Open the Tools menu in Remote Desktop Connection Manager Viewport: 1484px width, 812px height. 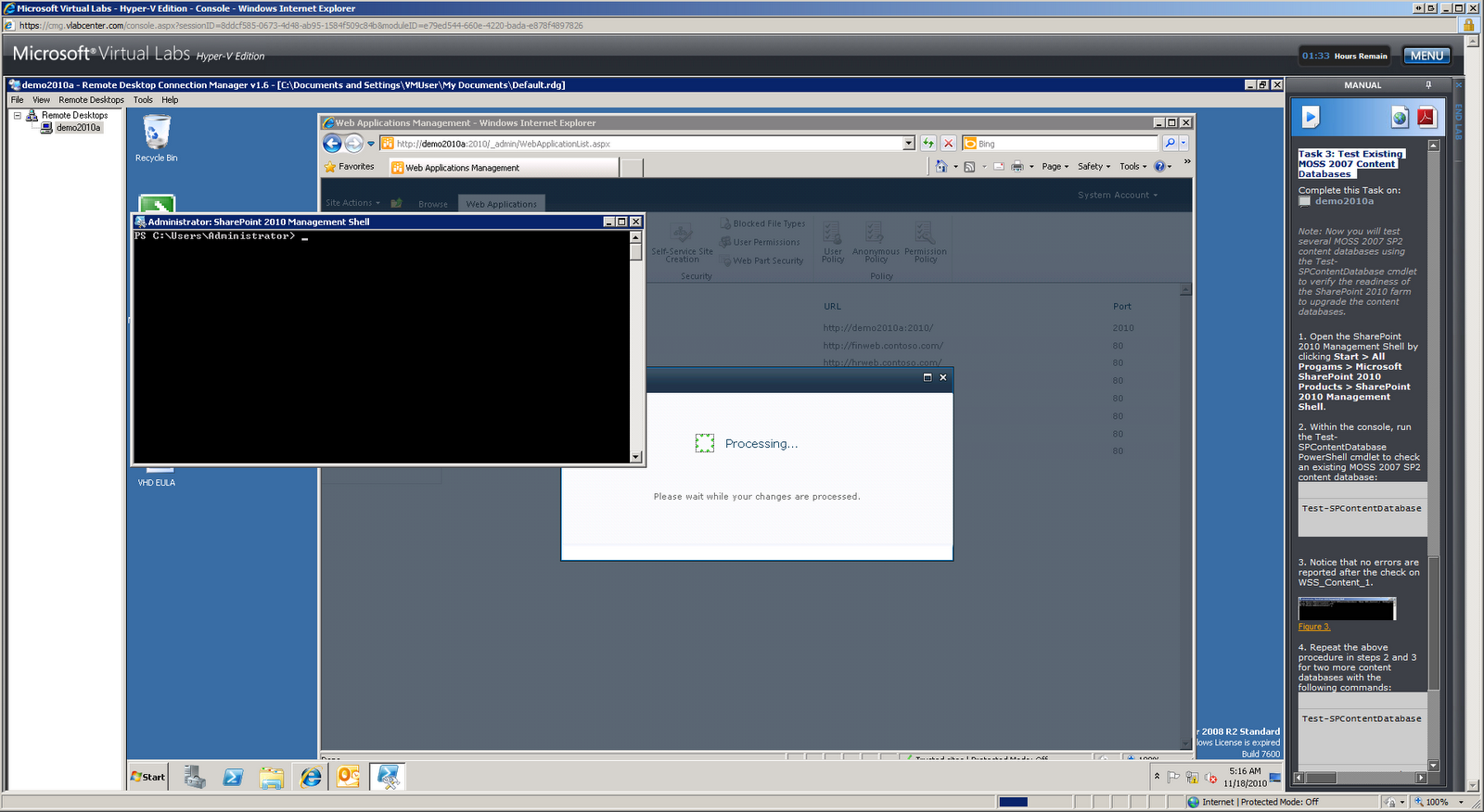[143, 100]
